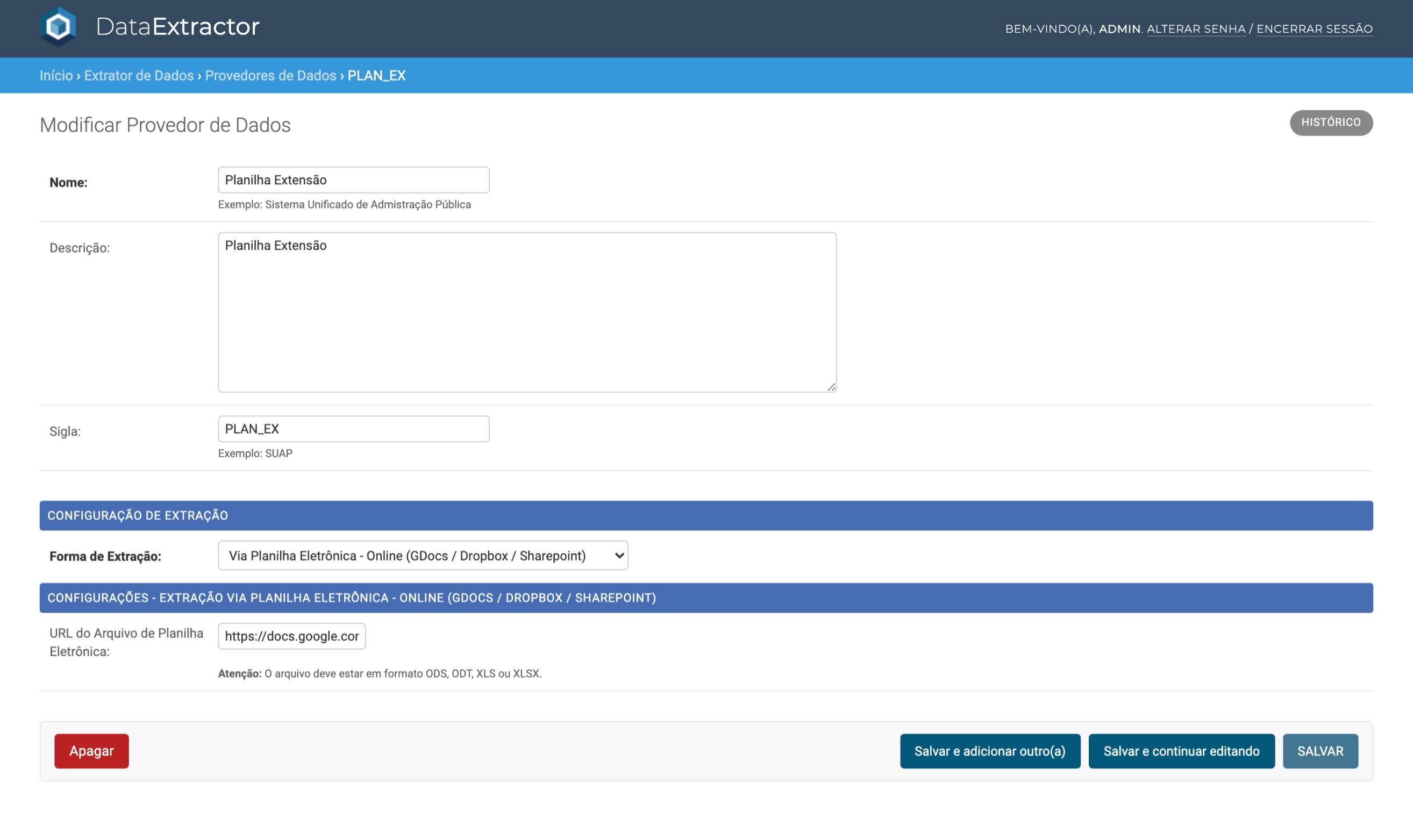The height and width of the screenshot is (840, 1413).
Task: Click the URL do Arquivo de Planilha field
Action: pos(291,636)
